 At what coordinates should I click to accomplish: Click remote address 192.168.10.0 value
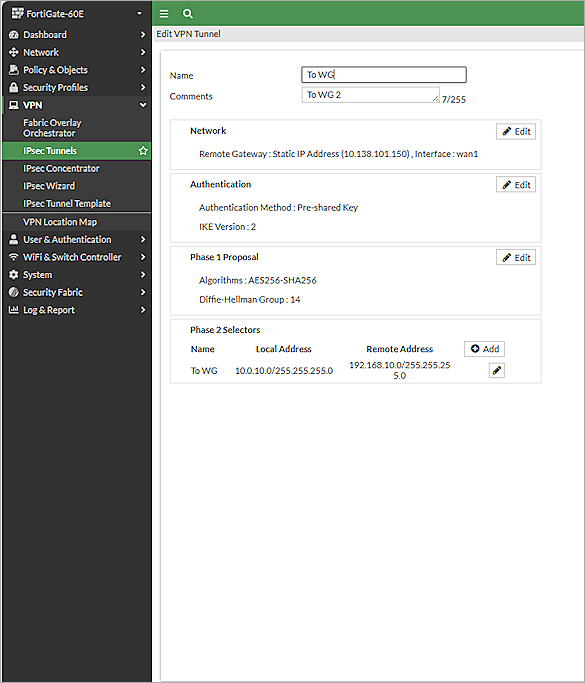[x=399, y=370]
